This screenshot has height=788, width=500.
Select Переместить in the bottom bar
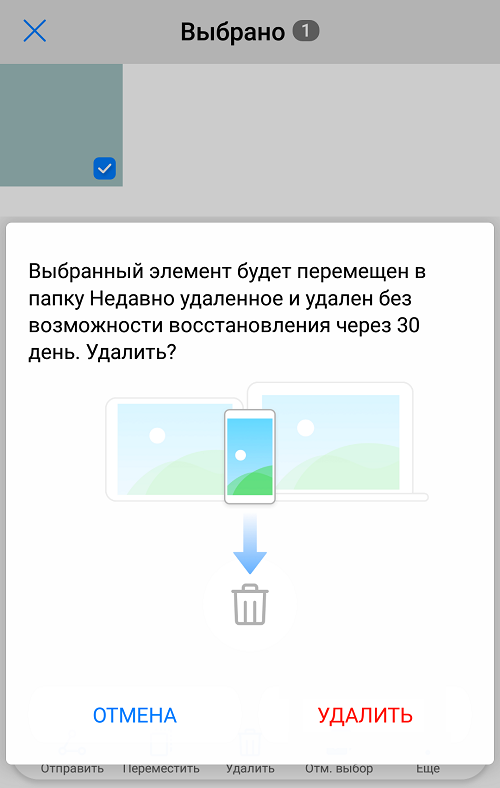tap(161, 768)
